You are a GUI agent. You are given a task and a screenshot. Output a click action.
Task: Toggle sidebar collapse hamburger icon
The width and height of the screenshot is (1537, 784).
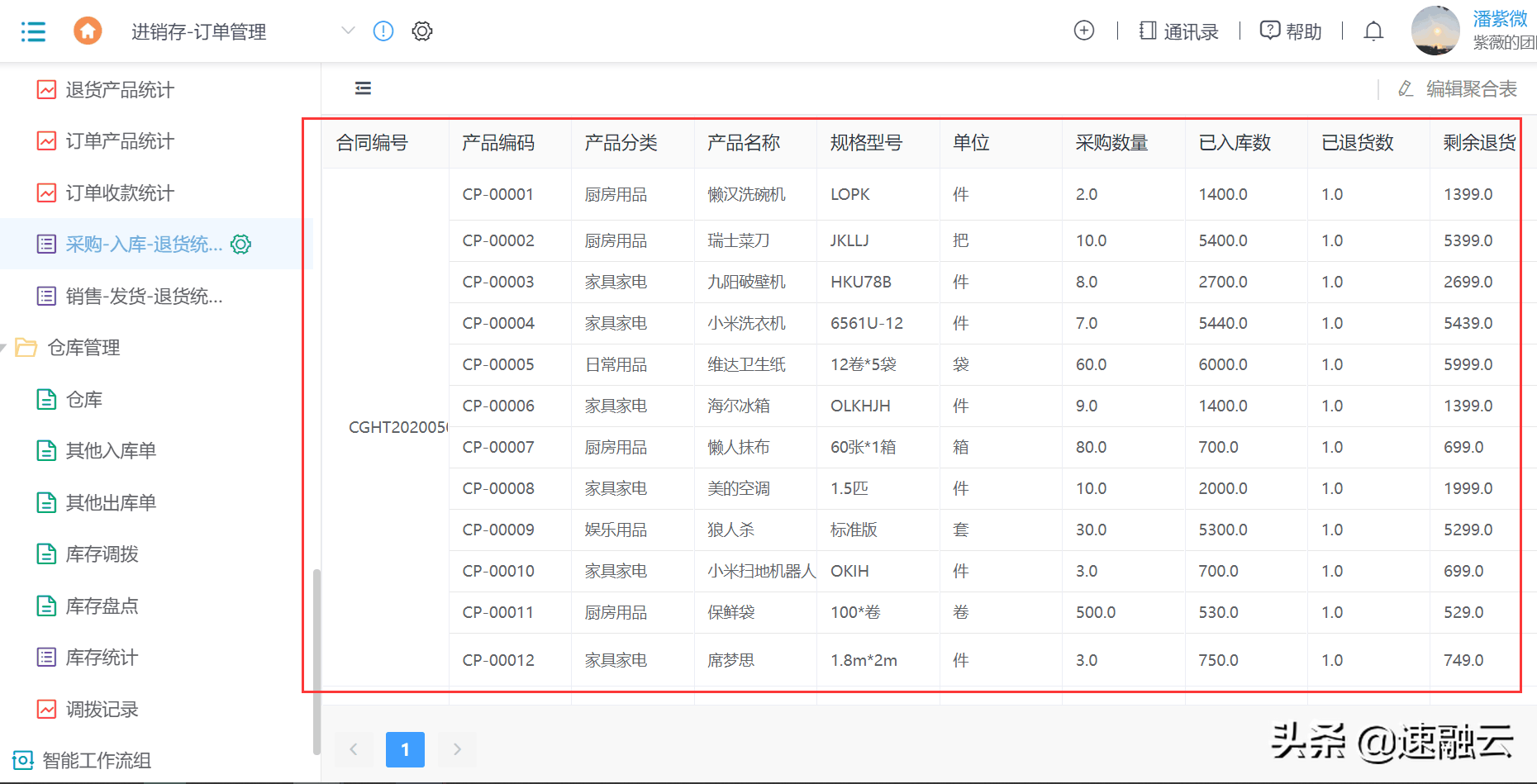coord(363,88)
